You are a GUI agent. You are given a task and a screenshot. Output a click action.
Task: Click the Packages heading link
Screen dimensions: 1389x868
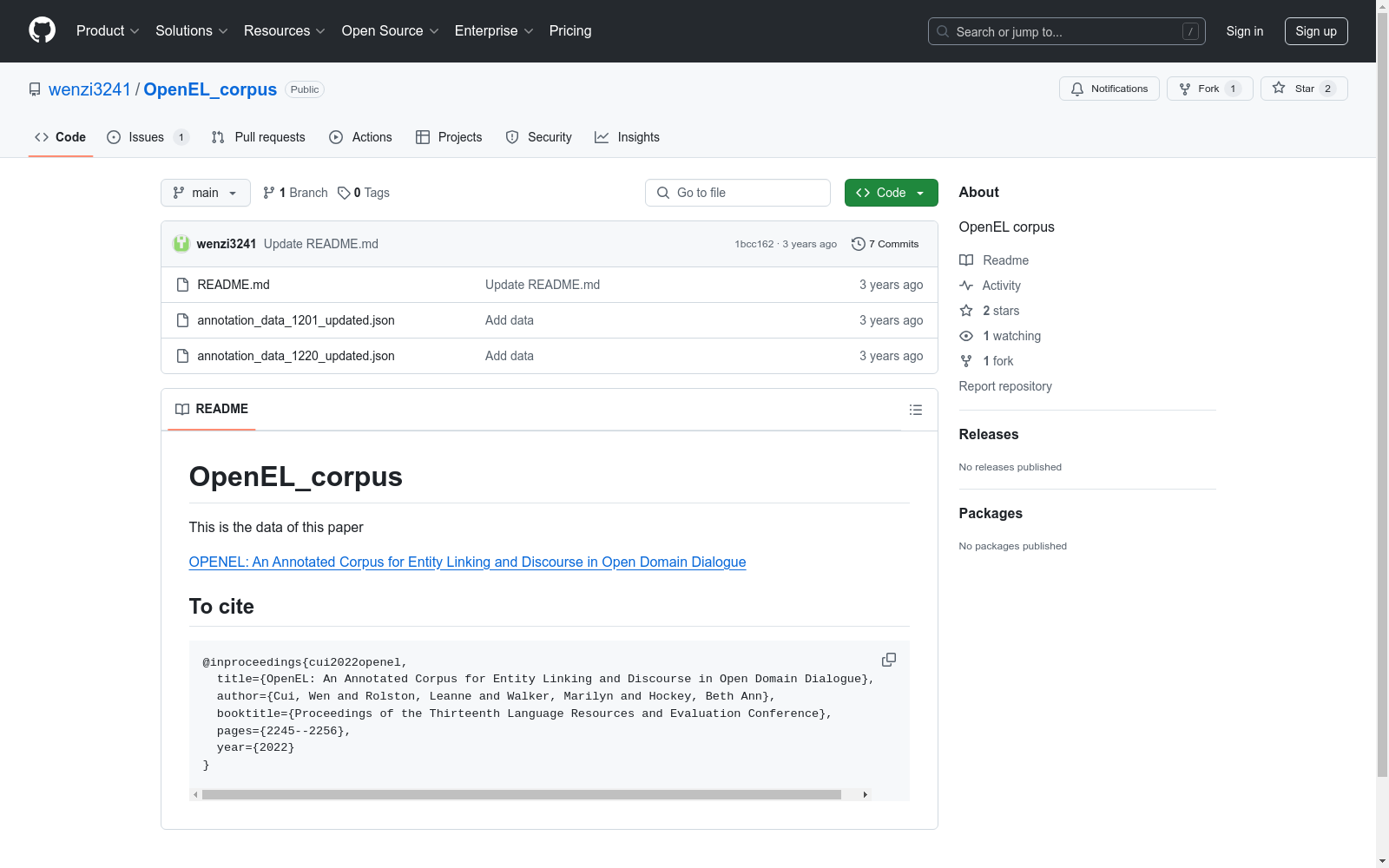click(991, 513)
